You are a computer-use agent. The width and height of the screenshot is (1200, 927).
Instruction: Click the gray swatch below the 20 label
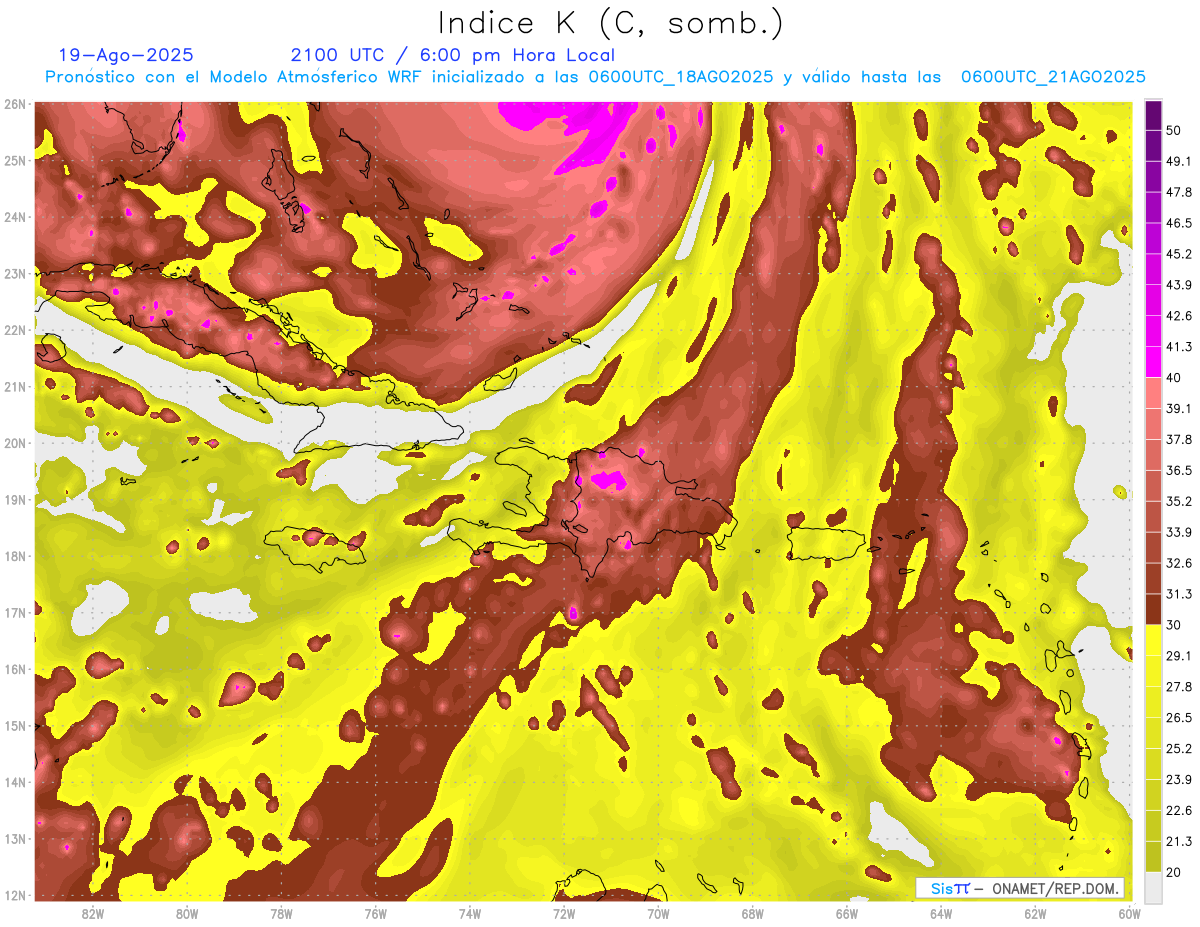coord(1154,887)
